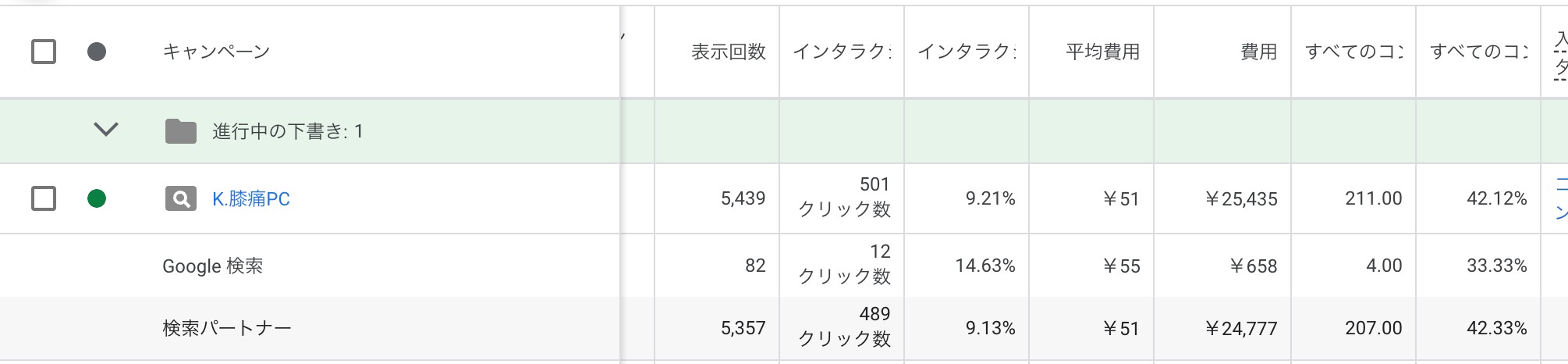Click the second すべてのコン column header
Screen dimensions: 1568x364
click(1478, 52)
